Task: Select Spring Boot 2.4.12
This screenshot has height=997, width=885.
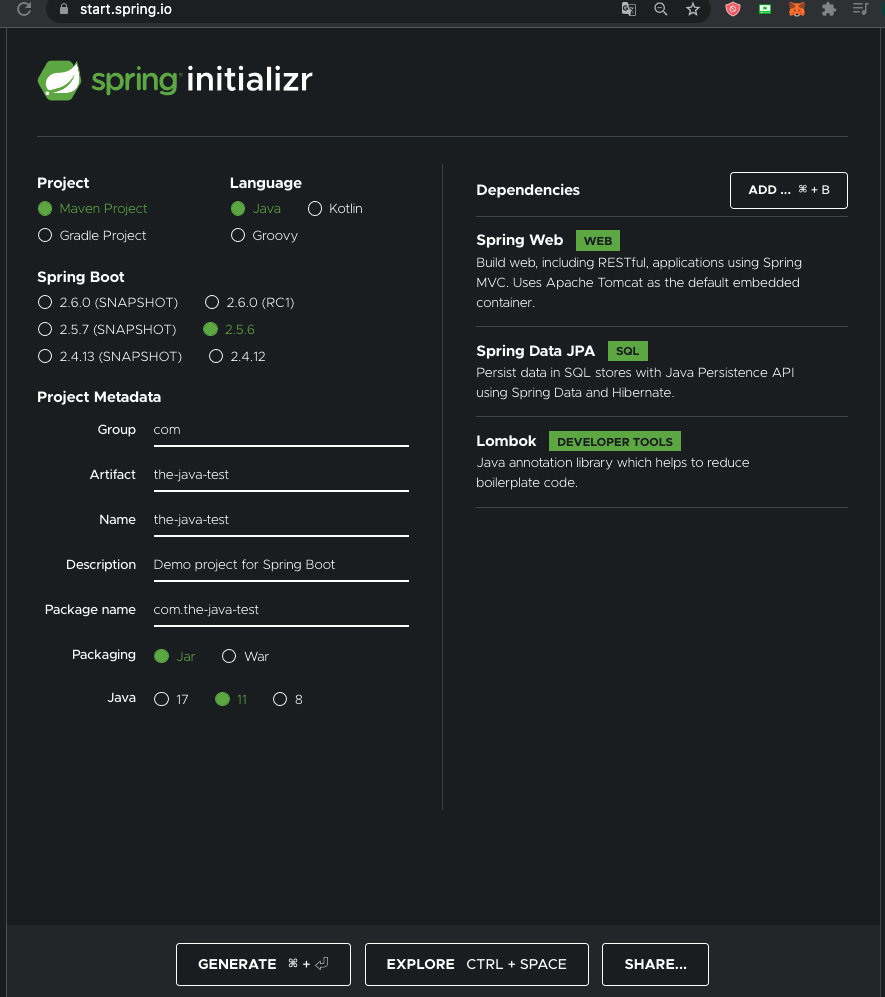Action: [237, 356]
